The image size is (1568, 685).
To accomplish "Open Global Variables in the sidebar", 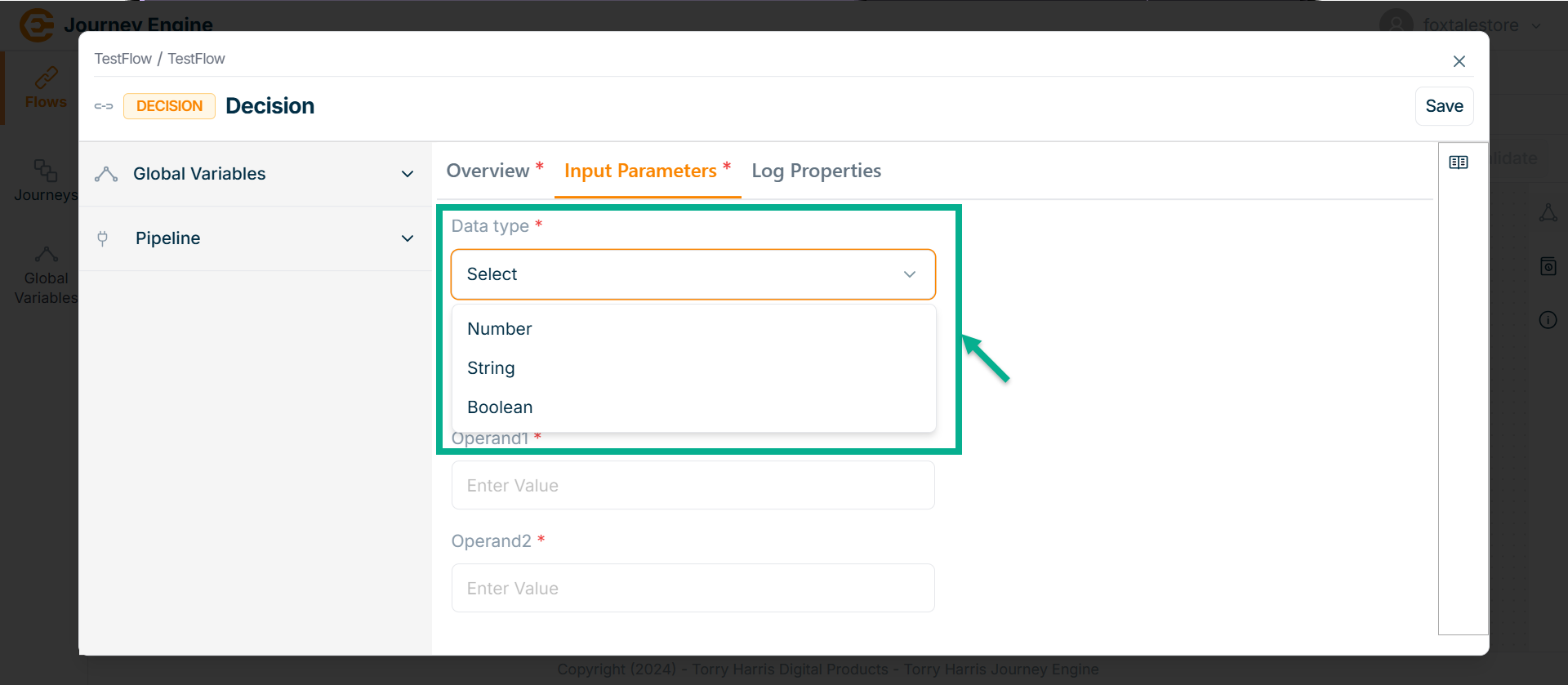I will click(46, 276).
